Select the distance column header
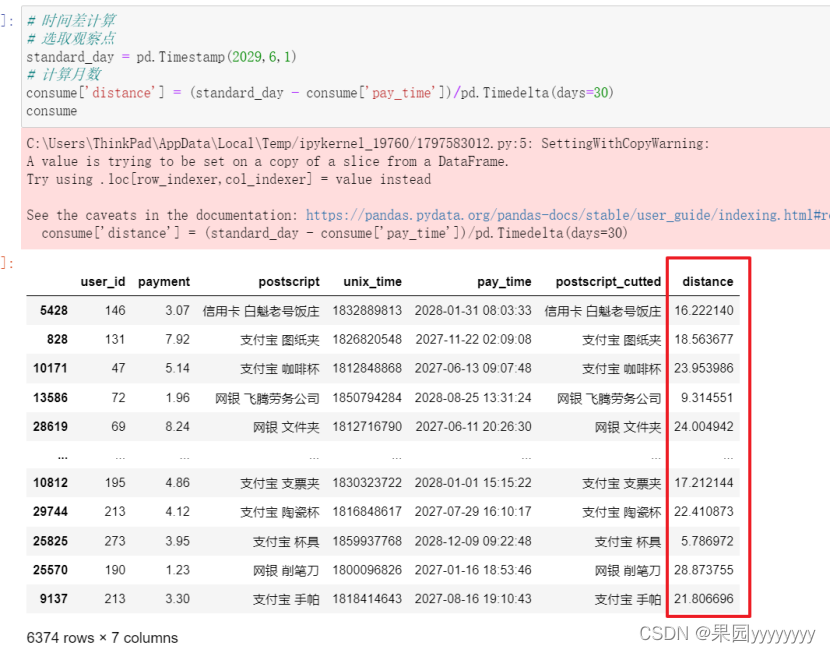This screenshot has width=831, height=653. coord(707,281)
